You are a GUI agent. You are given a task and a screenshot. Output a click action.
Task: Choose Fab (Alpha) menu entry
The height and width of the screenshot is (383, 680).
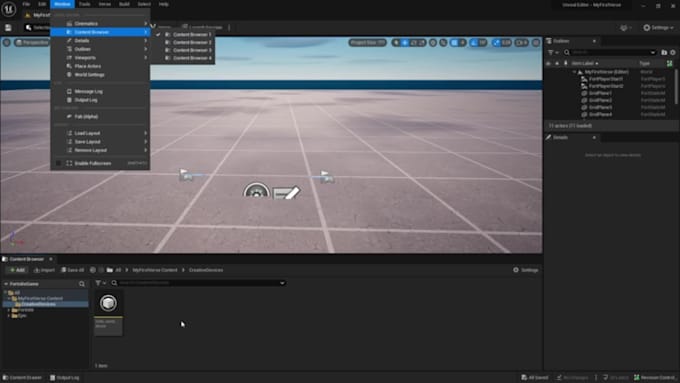[100, 117]
